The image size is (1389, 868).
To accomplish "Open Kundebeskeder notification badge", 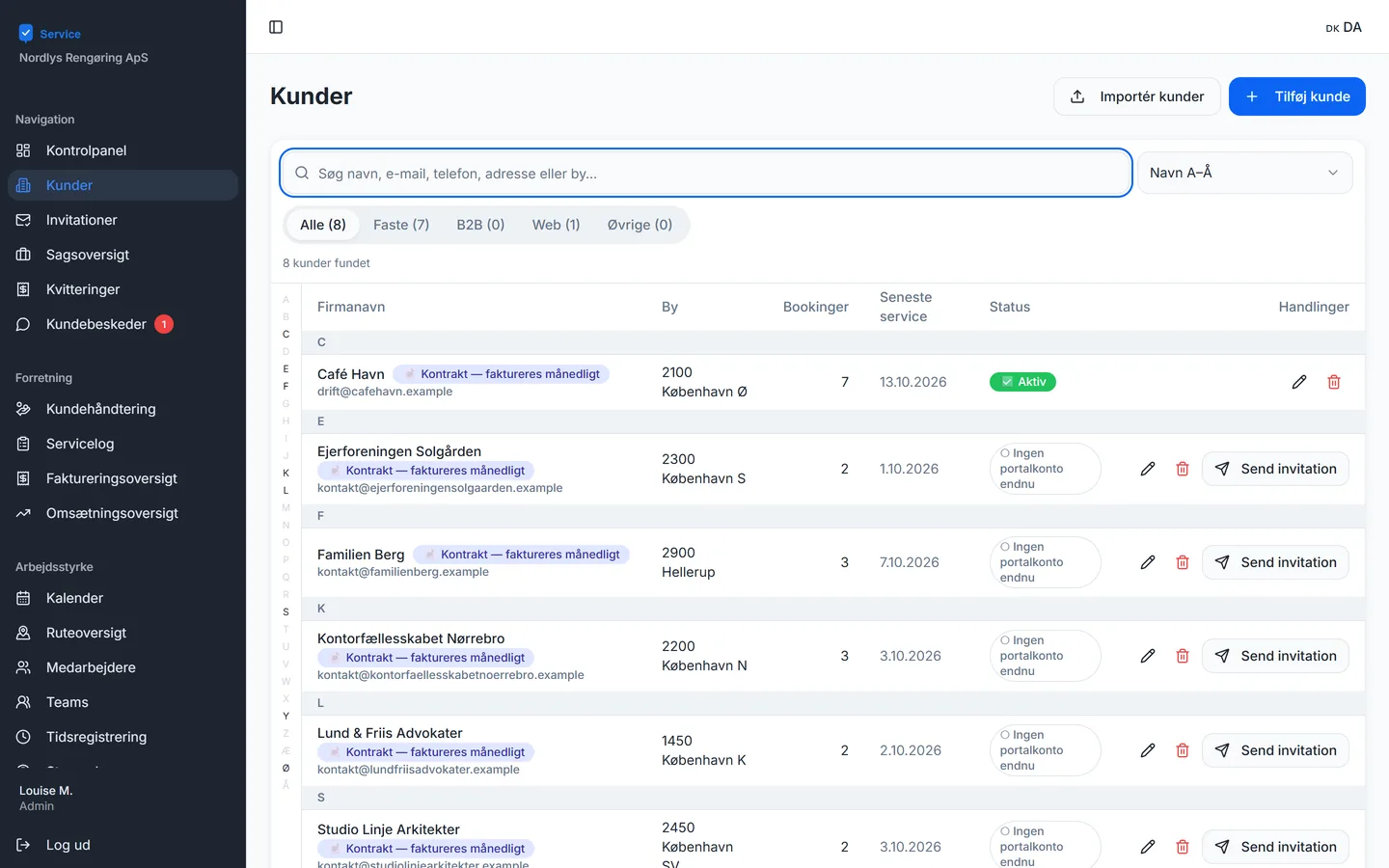I will [164, 324].
